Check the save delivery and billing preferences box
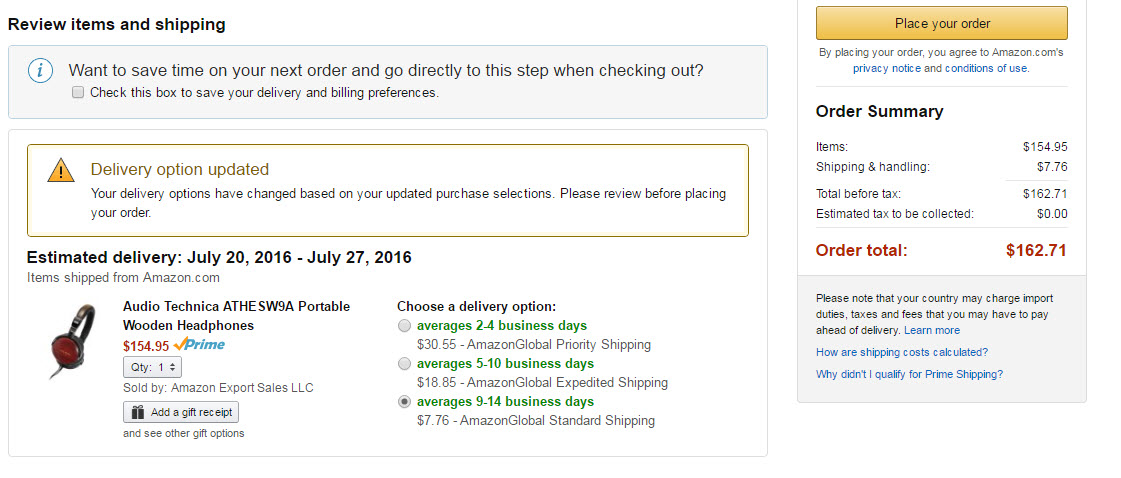Viewport: 1121px width, 478px height. [78, 92]
